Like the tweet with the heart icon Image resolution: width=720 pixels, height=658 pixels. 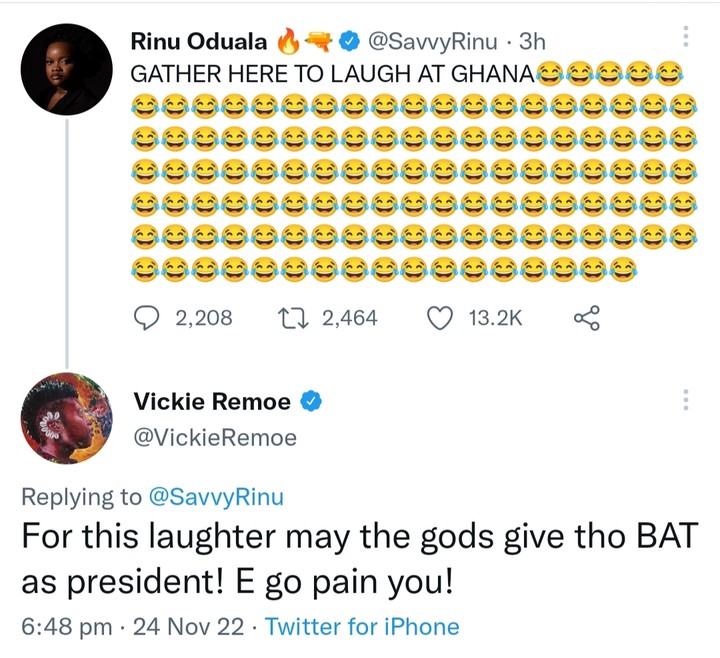pyautogui.click(x=440, y=318)
